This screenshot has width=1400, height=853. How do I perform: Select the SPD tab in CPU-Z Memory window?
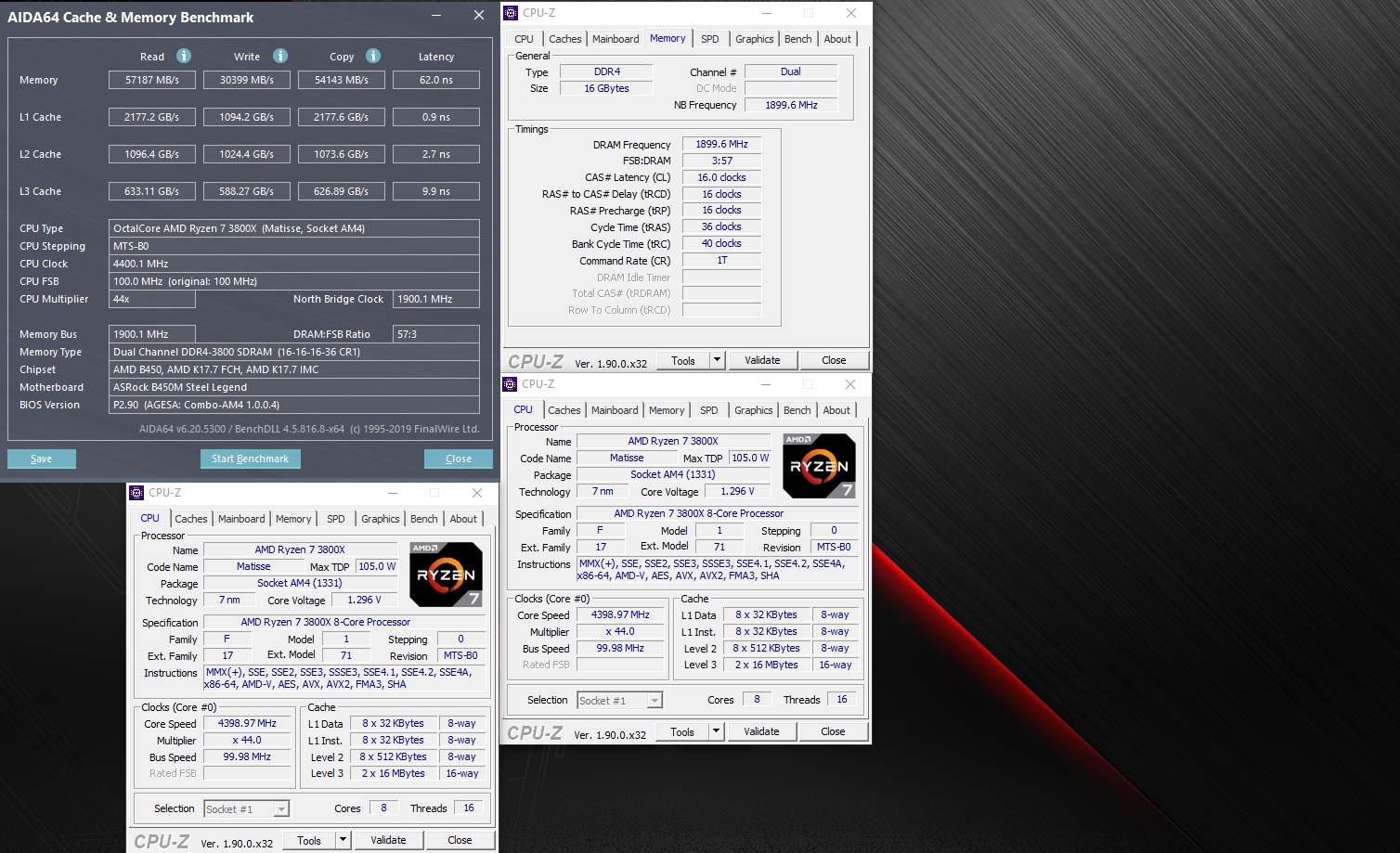(x=709, y=39)
